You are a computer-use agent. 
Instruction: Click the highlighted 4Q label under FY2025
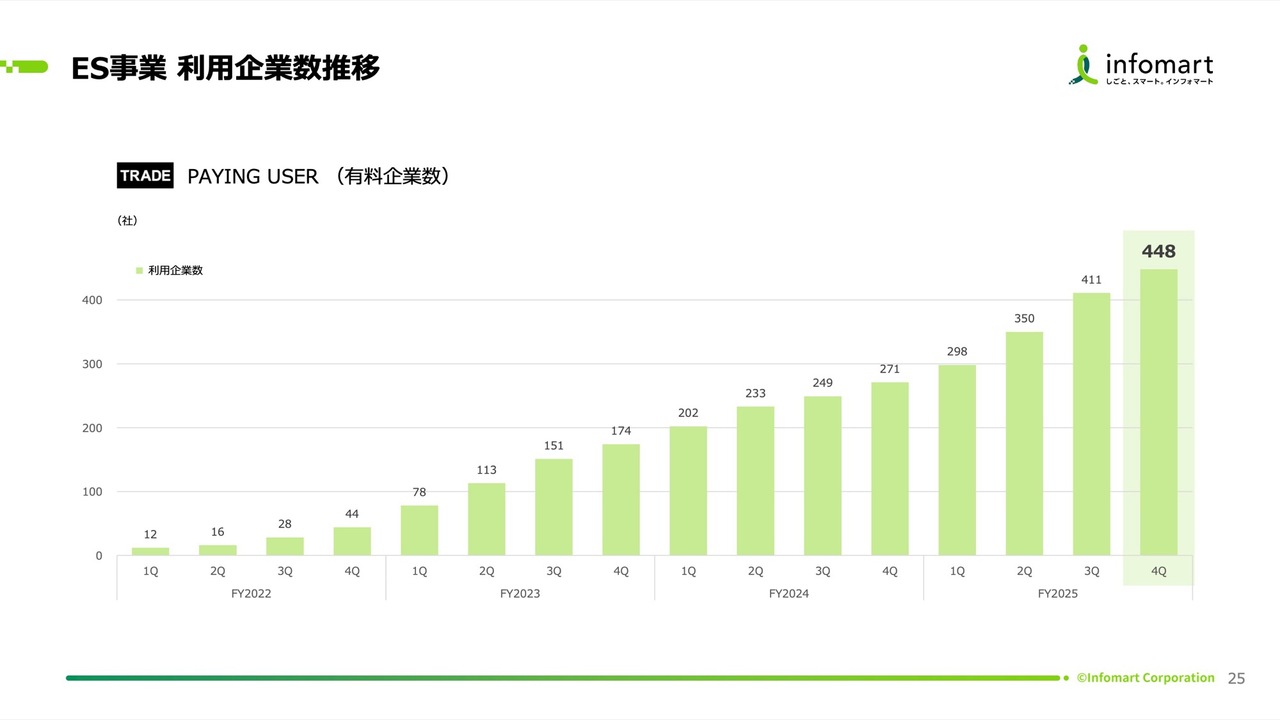pos(1159,571)
